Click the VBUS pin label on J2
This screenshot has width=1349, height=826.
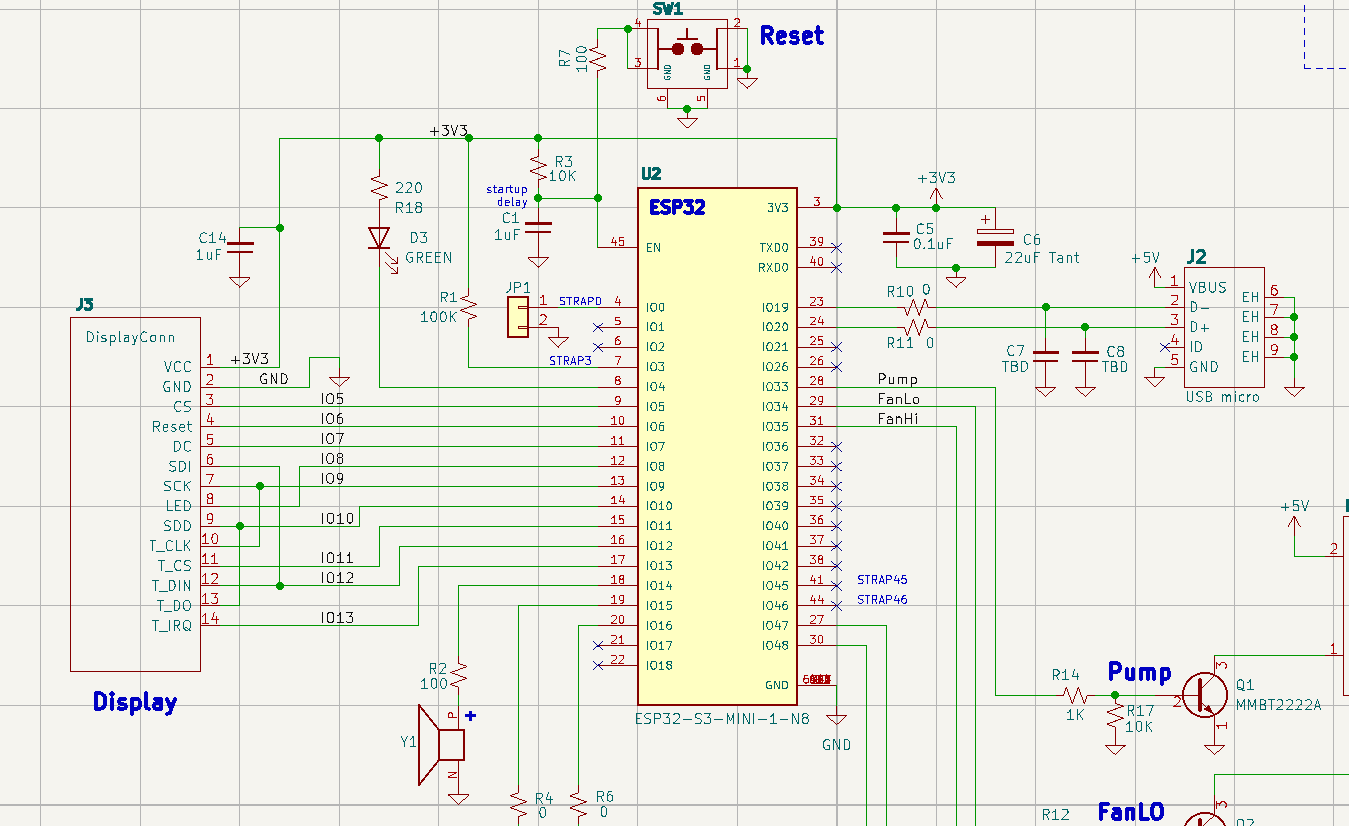(1208, 287)
